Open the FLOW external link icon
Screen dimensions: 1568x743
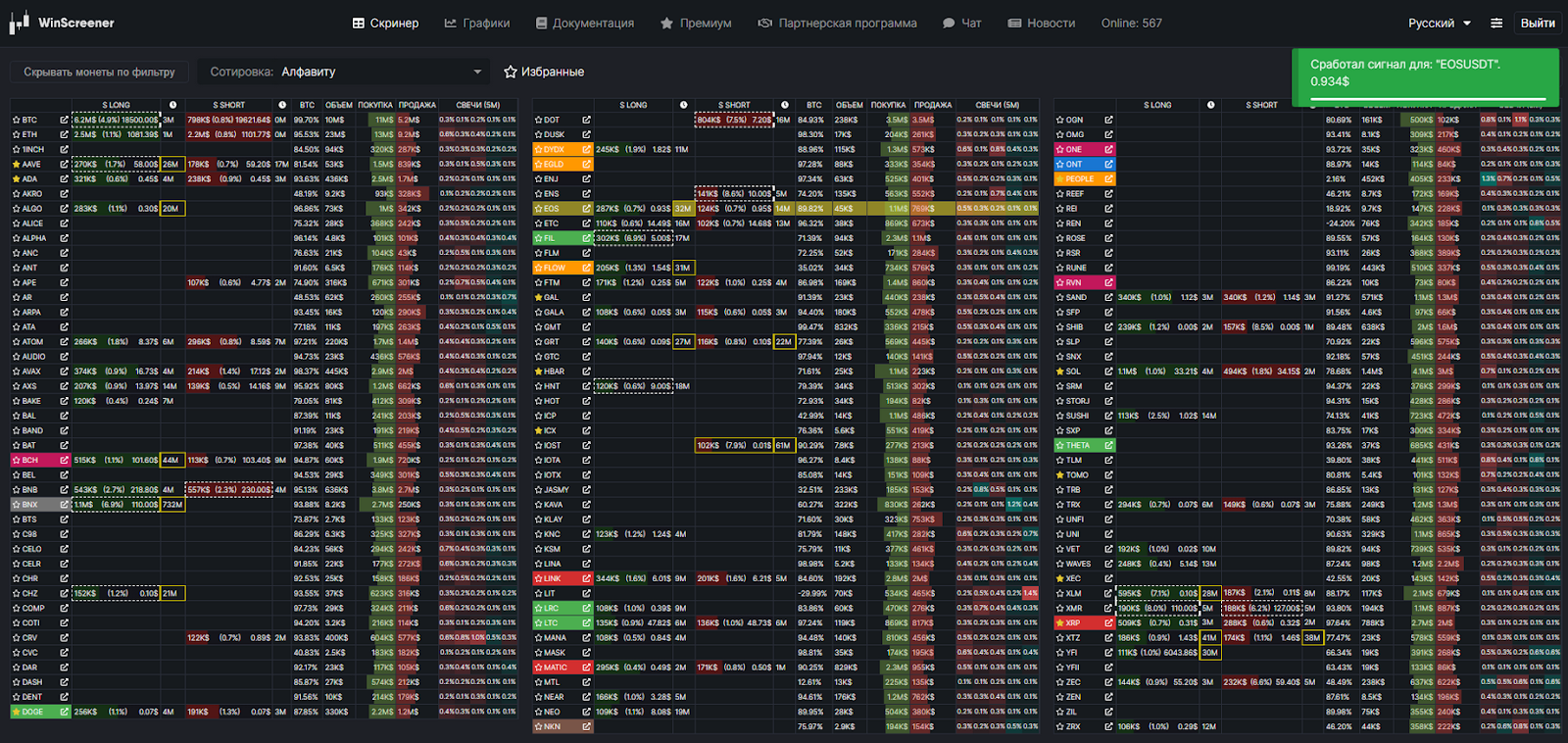click(586, 268)
